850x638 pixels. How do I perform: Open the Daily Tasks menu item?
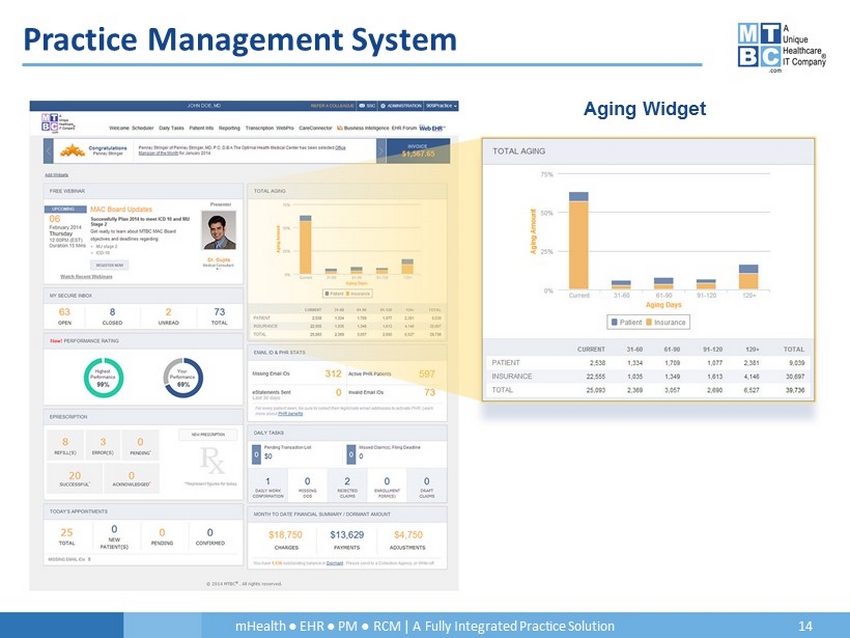(171, 128)
